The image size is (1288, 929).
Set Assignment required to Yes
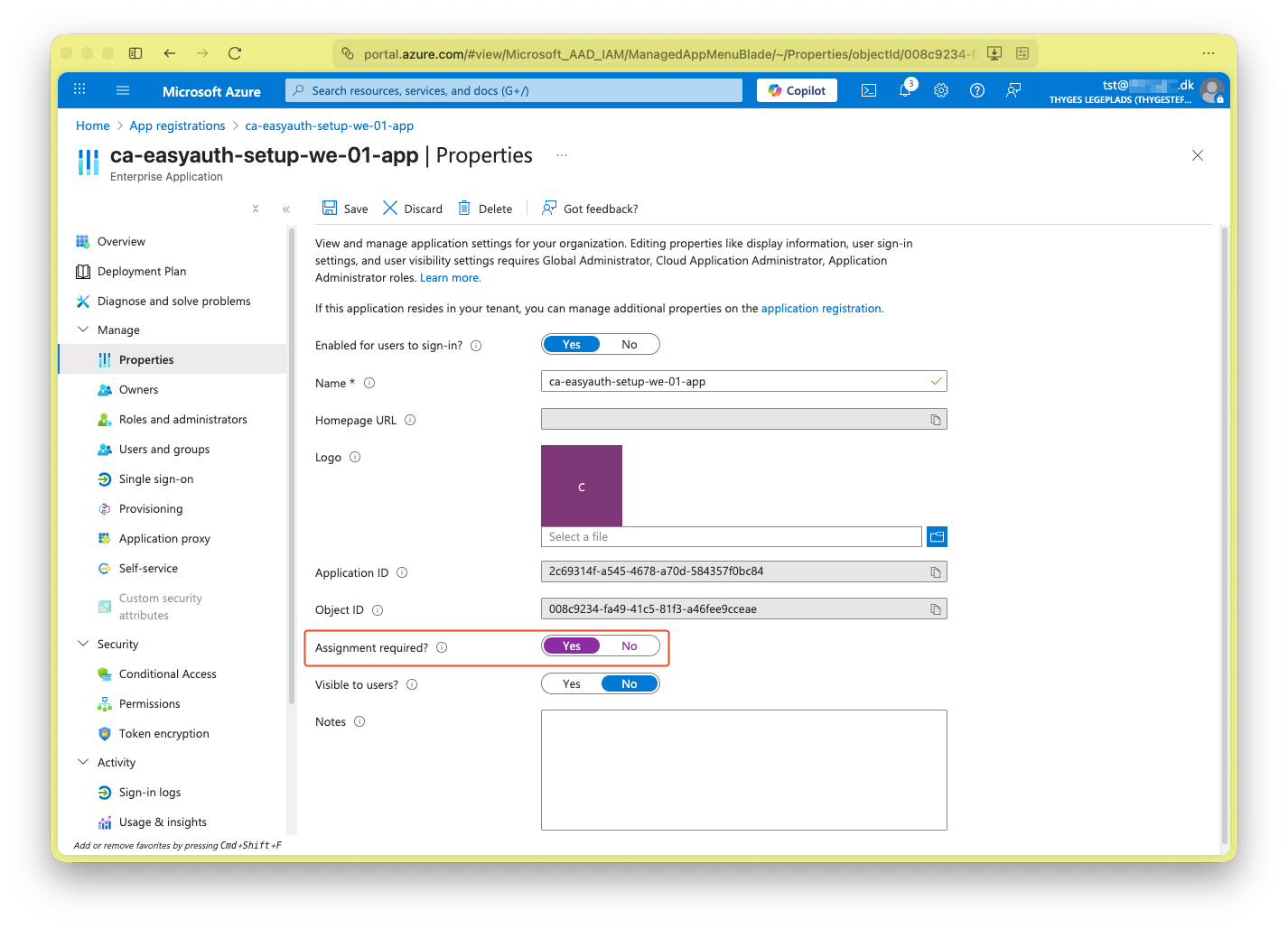pos(572,646)
